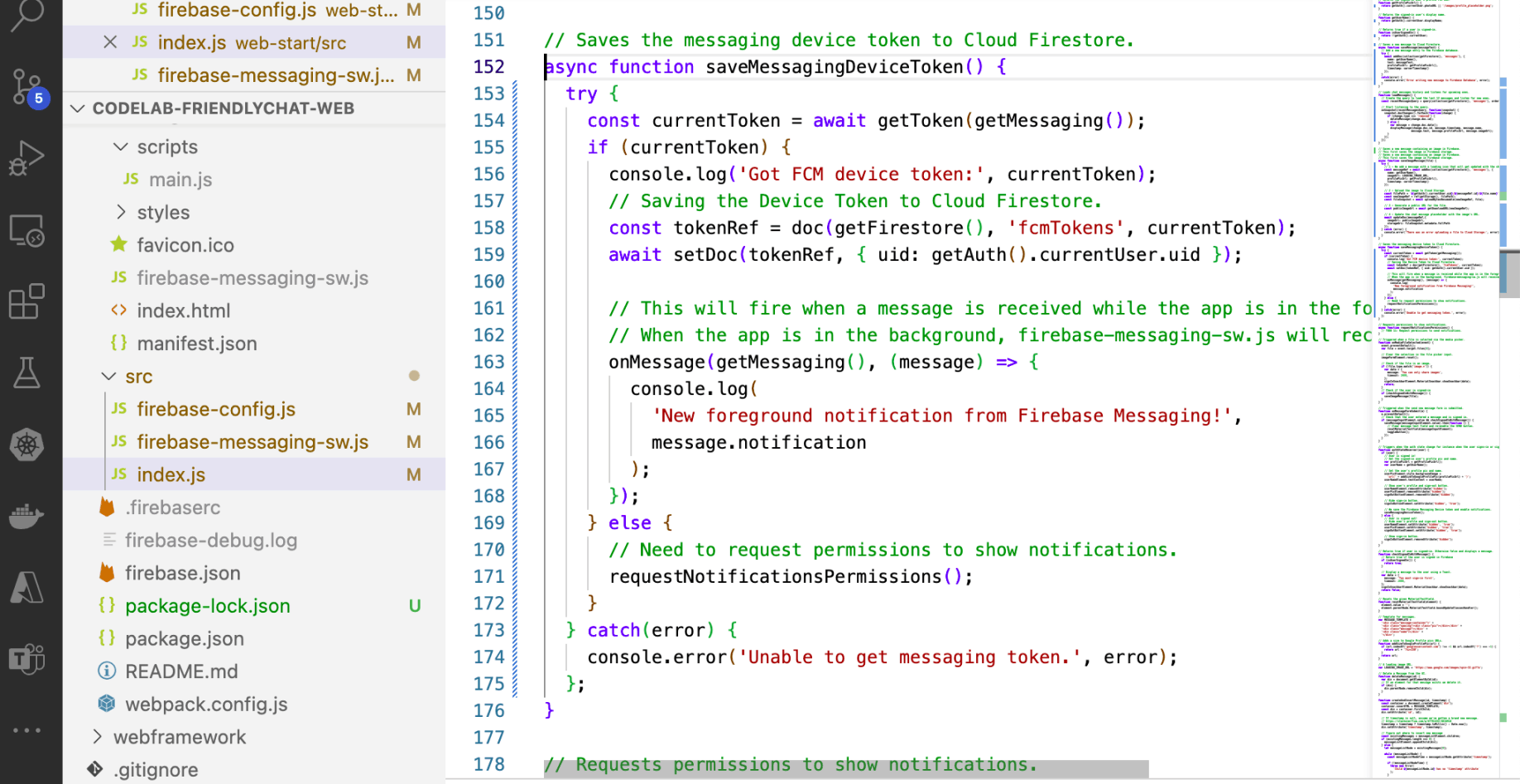Open package-lock.json file
Screen dimensions: 1520x784
click(x=207, y=606)
